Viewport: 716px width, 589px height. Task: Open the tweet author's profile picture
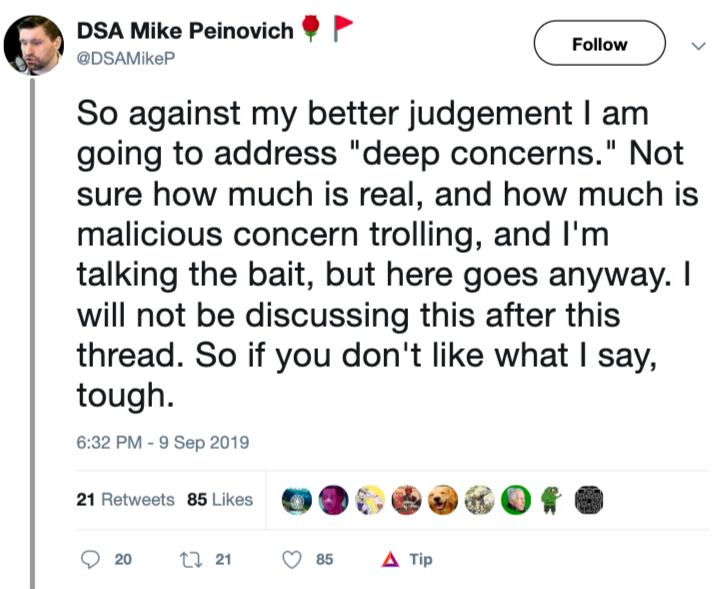[x=34, y=47]
